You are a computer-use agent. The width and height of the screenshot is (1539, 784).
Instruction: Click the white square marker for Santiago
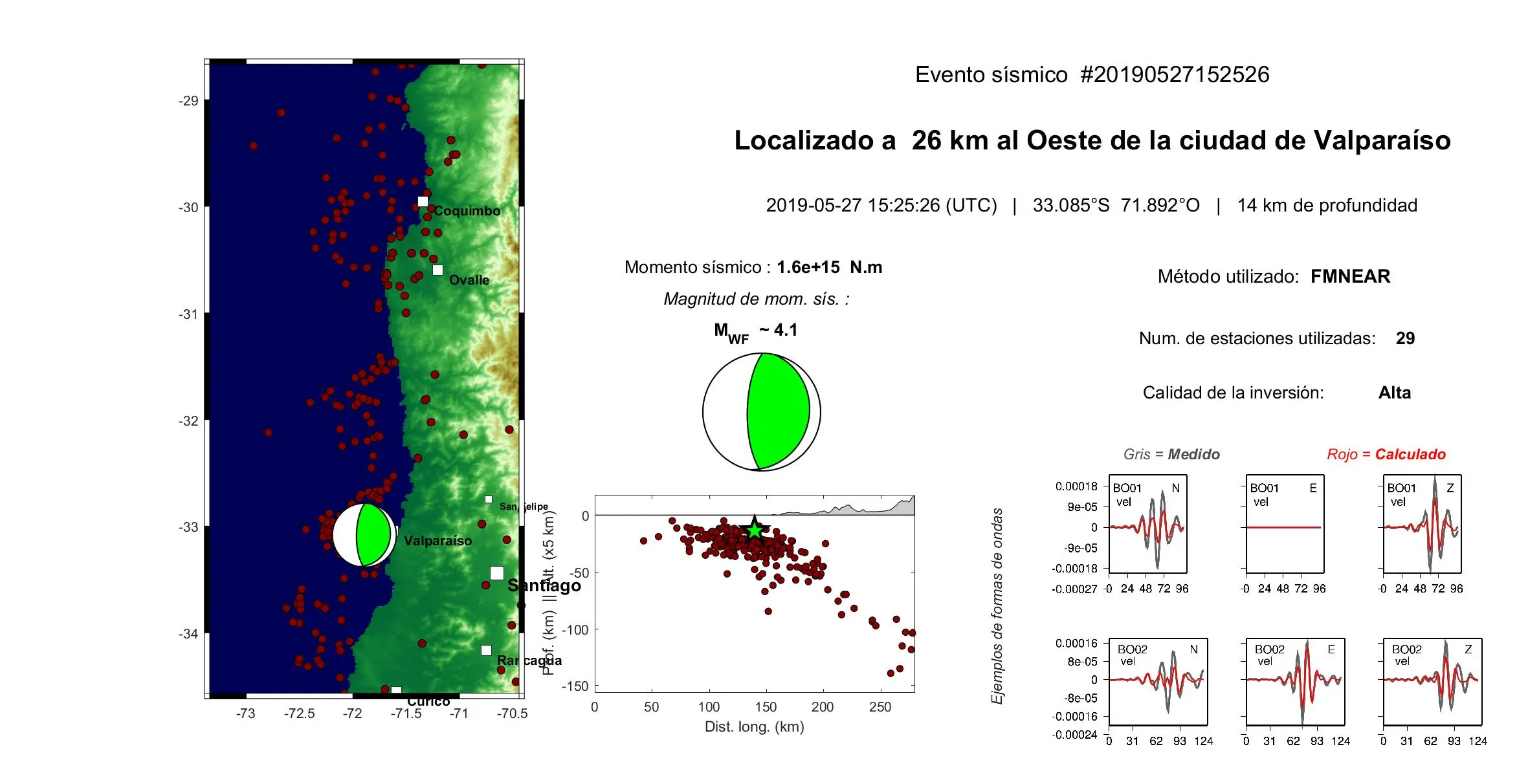click(x=497, y=573)
